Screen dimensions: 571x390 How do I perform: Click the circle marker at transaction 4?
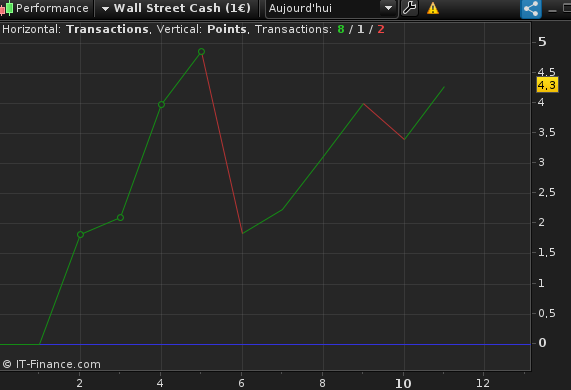tap(161, 105)
